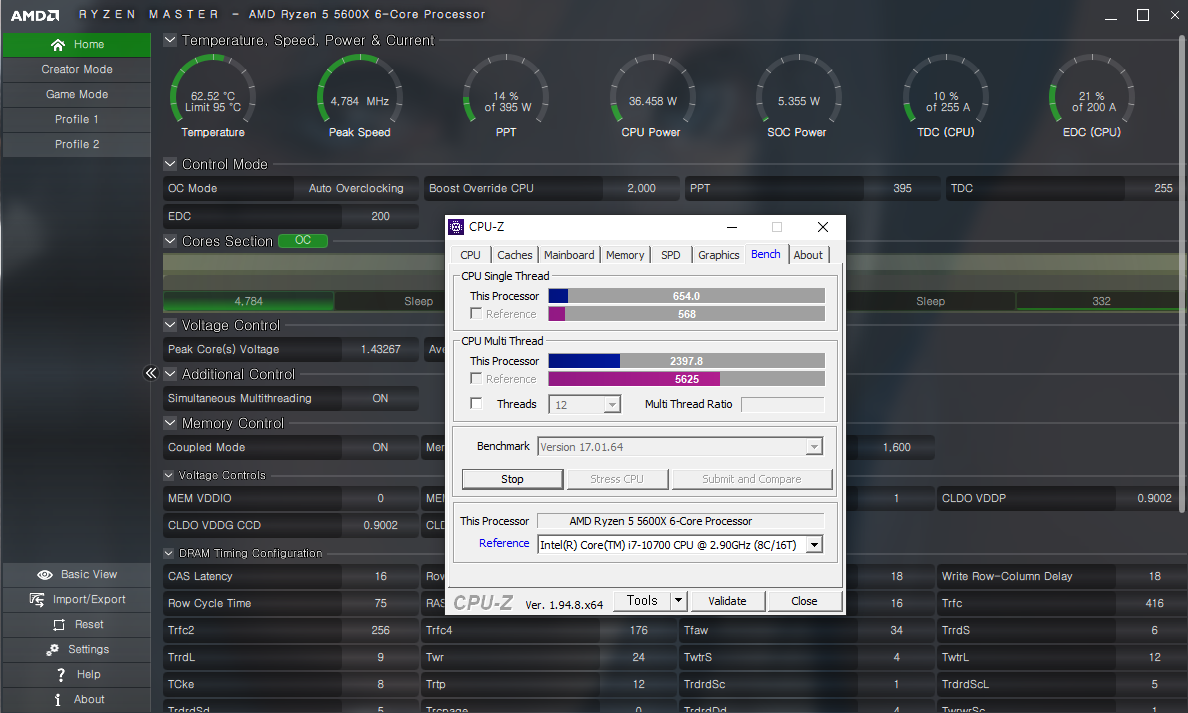Collapse the Control Mode section
1188x713 pixels.
coord(170,164)
